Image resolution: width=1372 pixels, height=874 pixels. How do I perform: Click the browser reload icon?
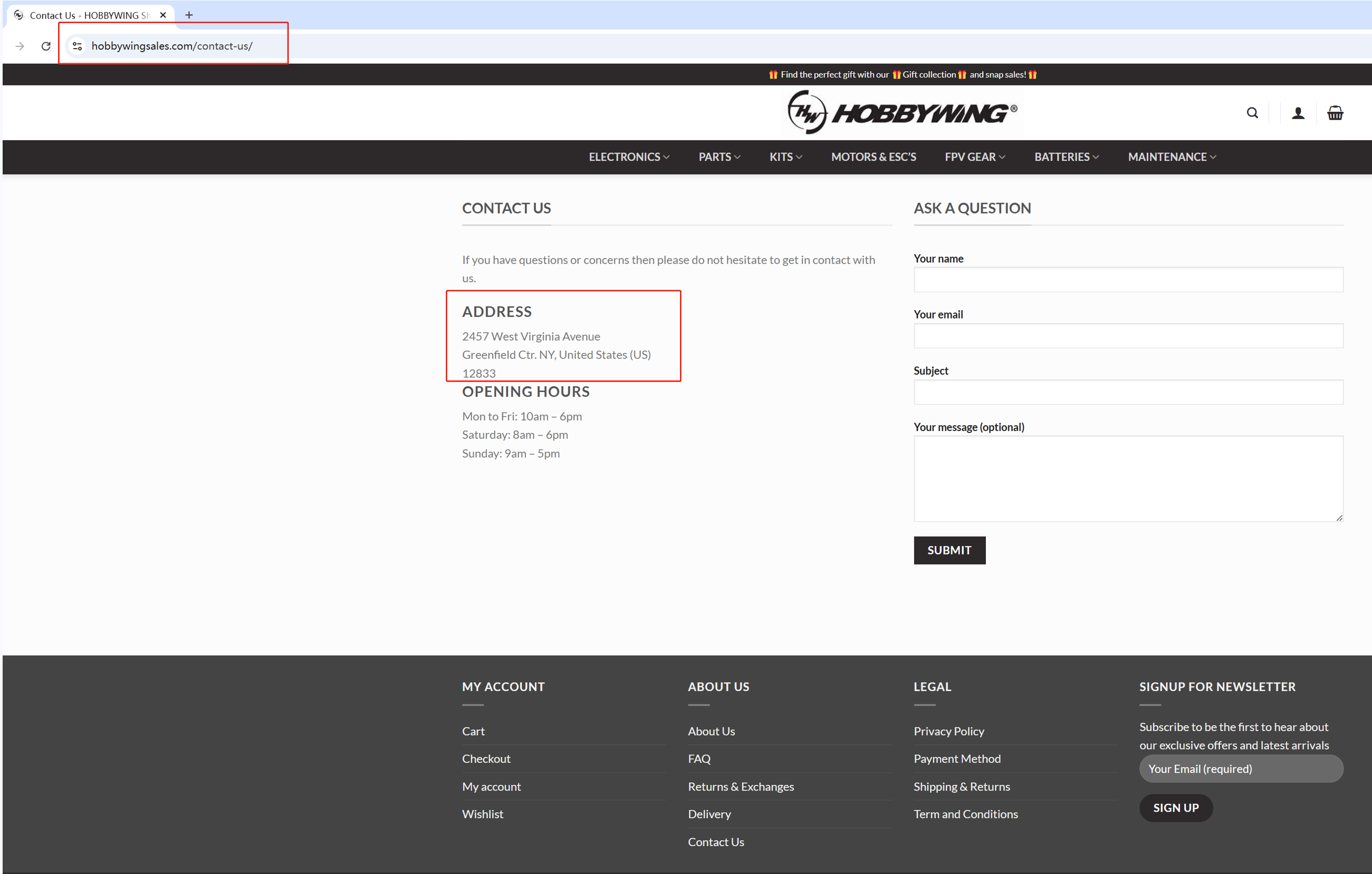coord(46,46)
